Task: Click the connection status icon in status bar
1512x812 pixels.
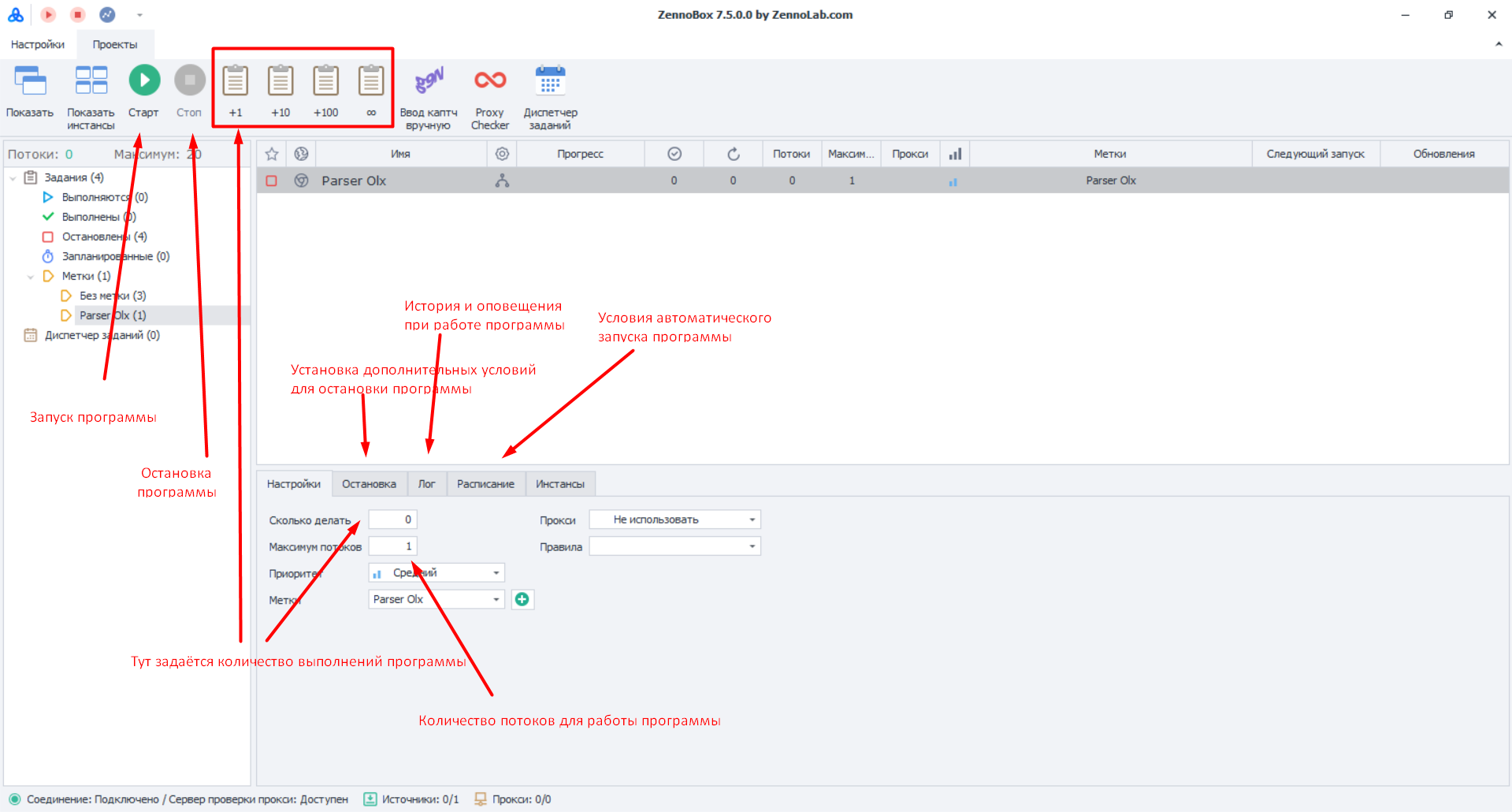Action: tap(14, 799)
